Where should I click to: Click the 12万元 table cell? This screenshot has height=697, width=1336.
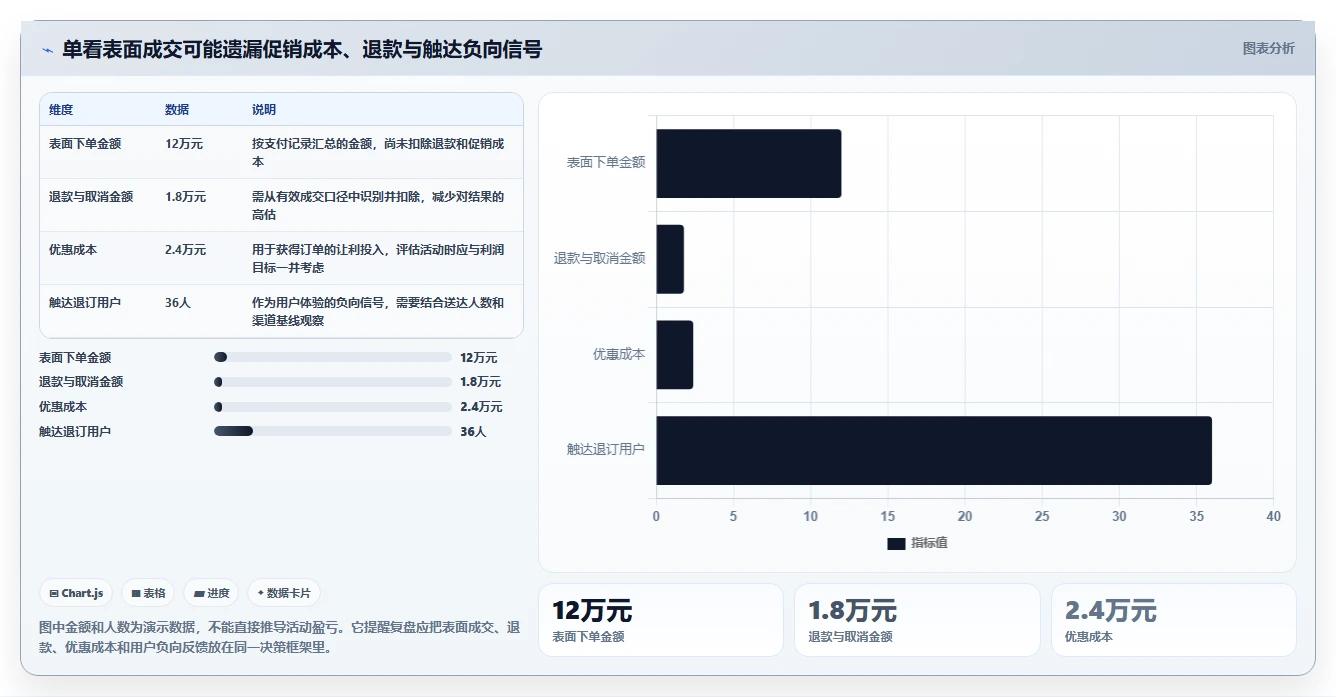coord(184,144)
